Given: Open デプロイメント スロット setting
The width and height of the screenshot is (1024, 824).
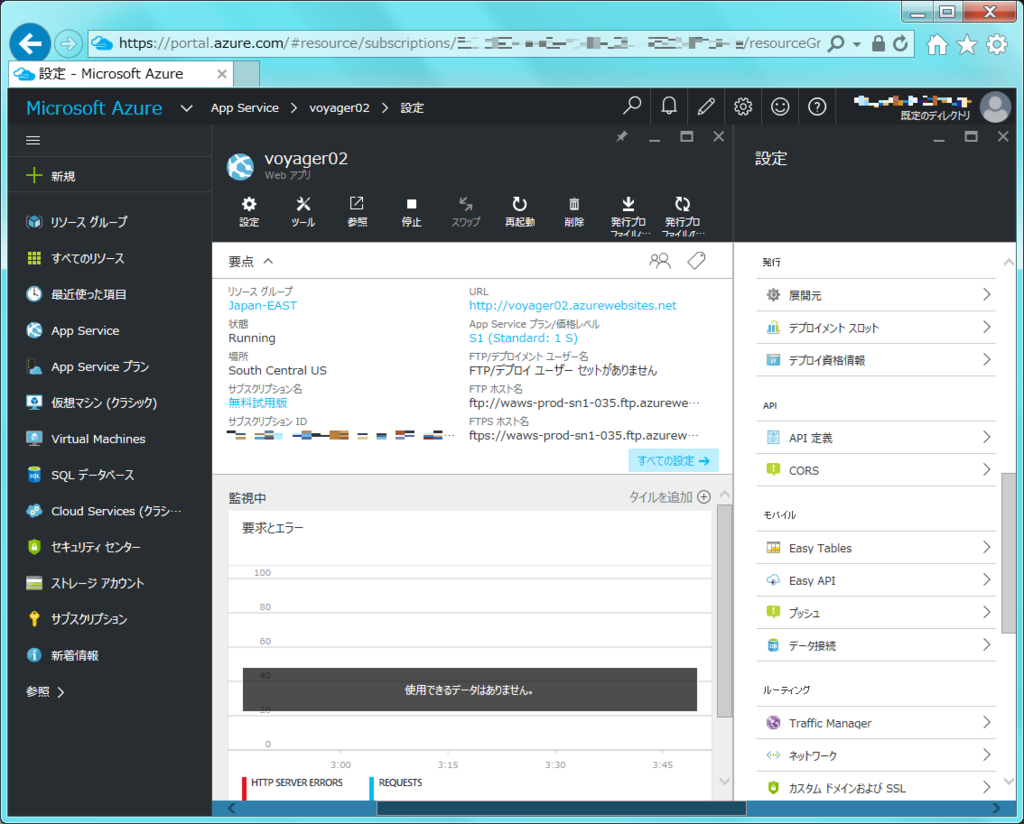Looking at the screenshot, I should (876, 328).
